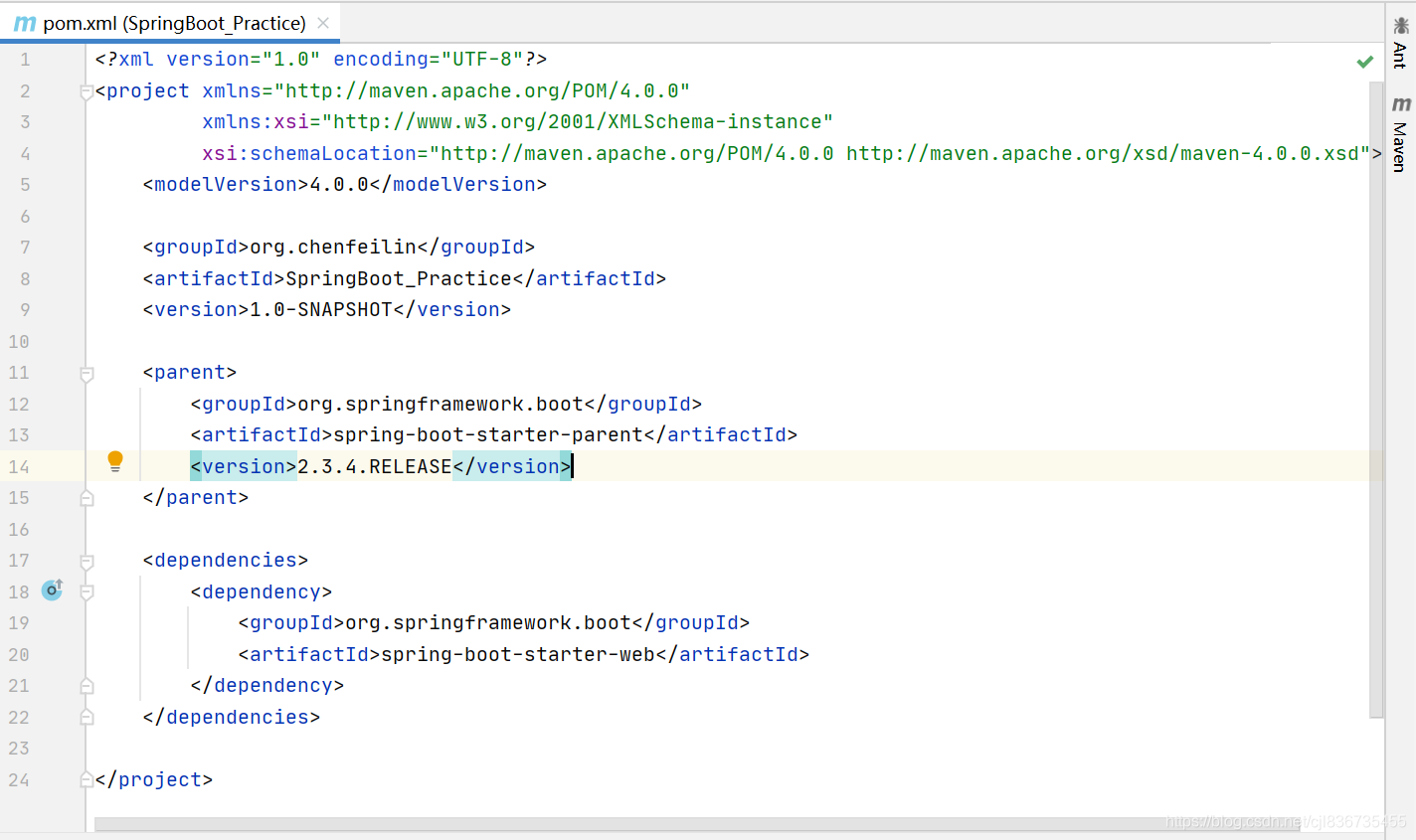Click the text '2.3.4.RELEASE'
The width and height of the screenshot is (1416, 840).
[375, 466]
